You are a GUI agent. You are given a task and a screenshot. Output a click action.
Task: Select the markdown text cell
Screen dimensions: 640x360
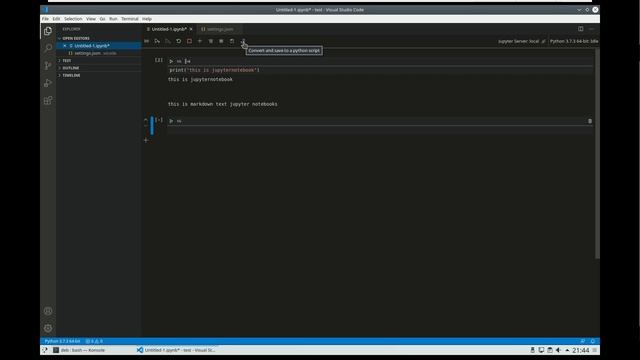click(223, 104)
